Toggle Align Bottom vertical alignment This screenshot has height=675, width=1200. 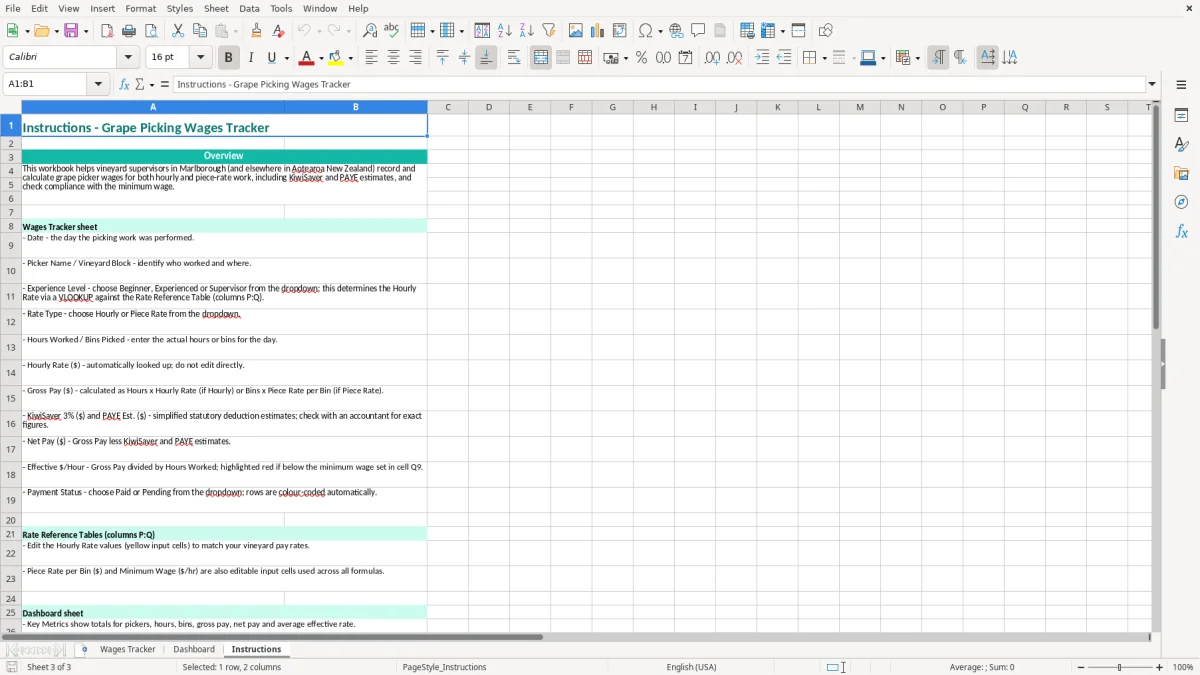(486, 57)
